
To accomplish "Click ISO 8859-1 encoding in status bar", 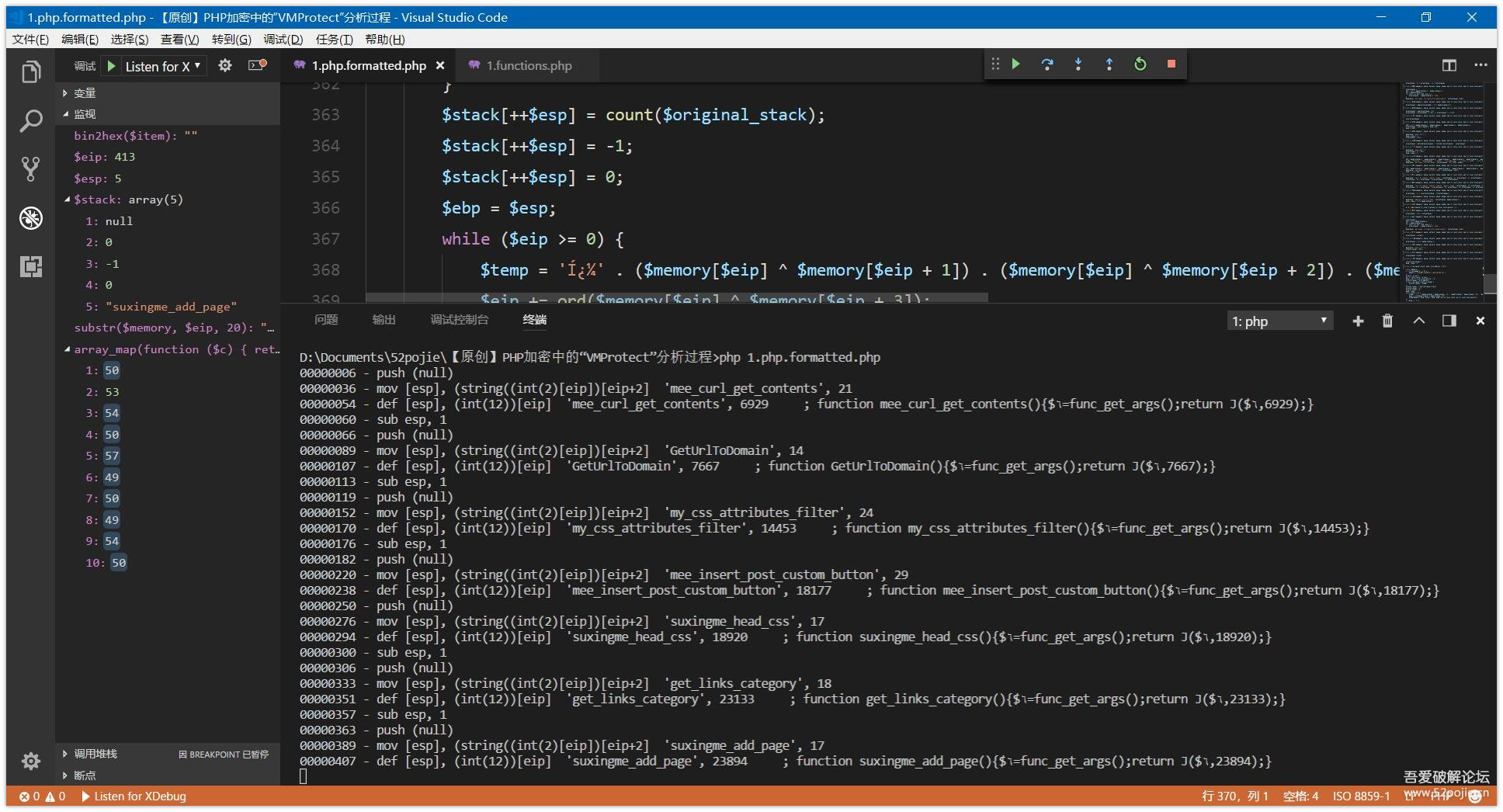I will point(1362,796).
